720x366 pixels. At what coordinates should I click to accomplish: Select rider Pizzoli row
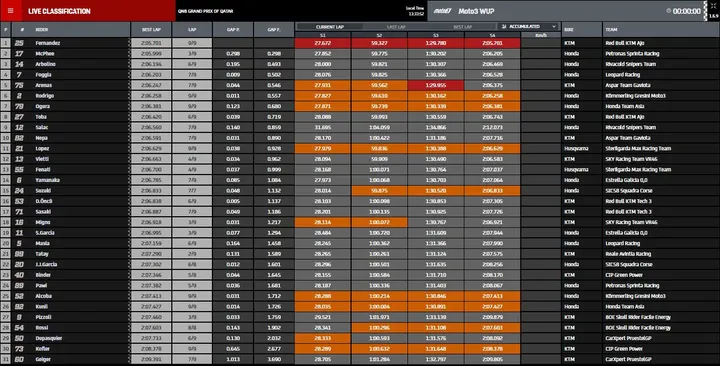pyautogui.click(x=360, y=318)
